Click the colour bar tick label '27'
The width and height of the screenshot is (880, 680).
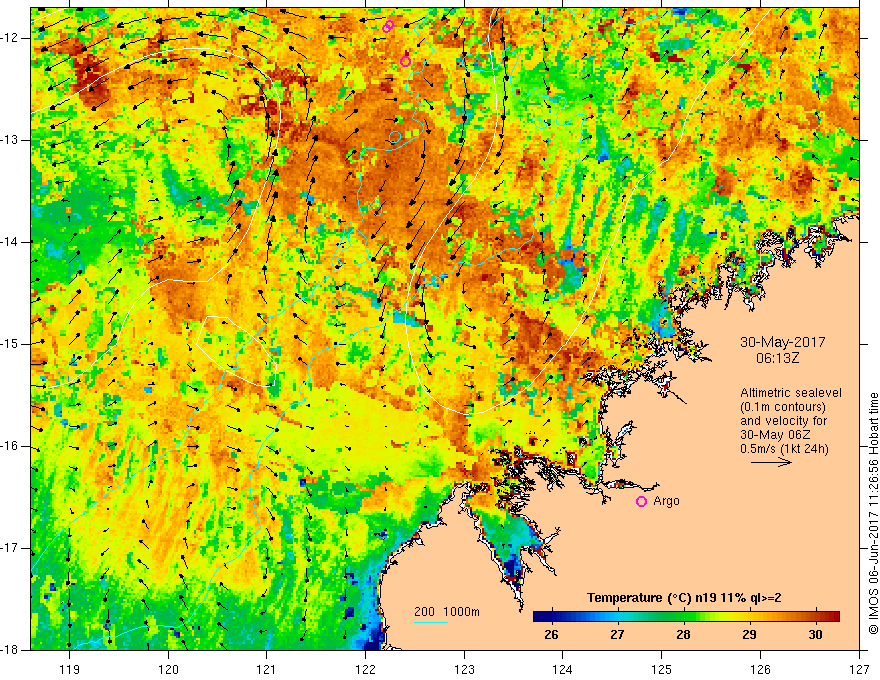coord(617,635)
